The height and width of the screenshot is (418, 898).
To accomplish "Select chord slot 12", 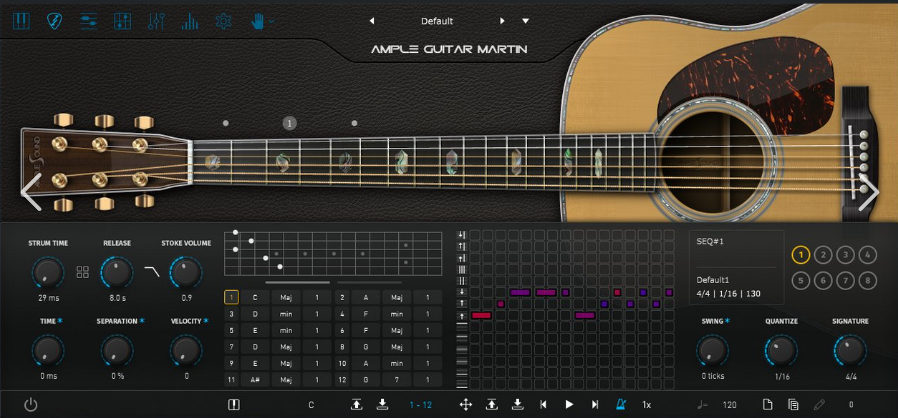I will click(x=342, y=380).
